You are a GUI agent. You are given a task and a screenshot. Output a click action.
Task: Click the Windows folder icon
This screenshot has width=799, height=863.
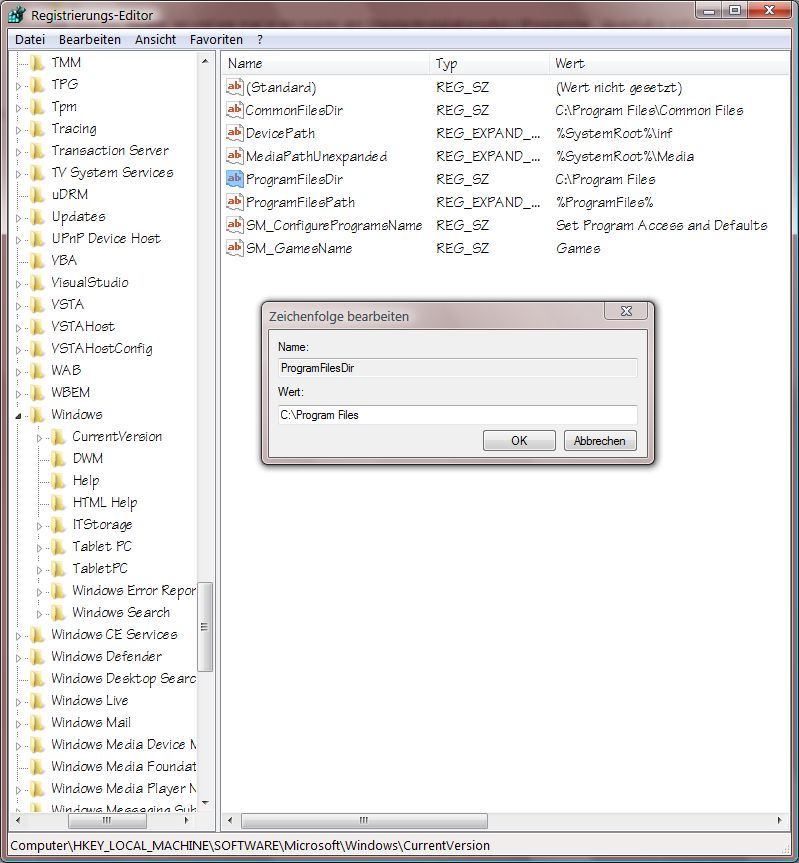coord(37,415)
